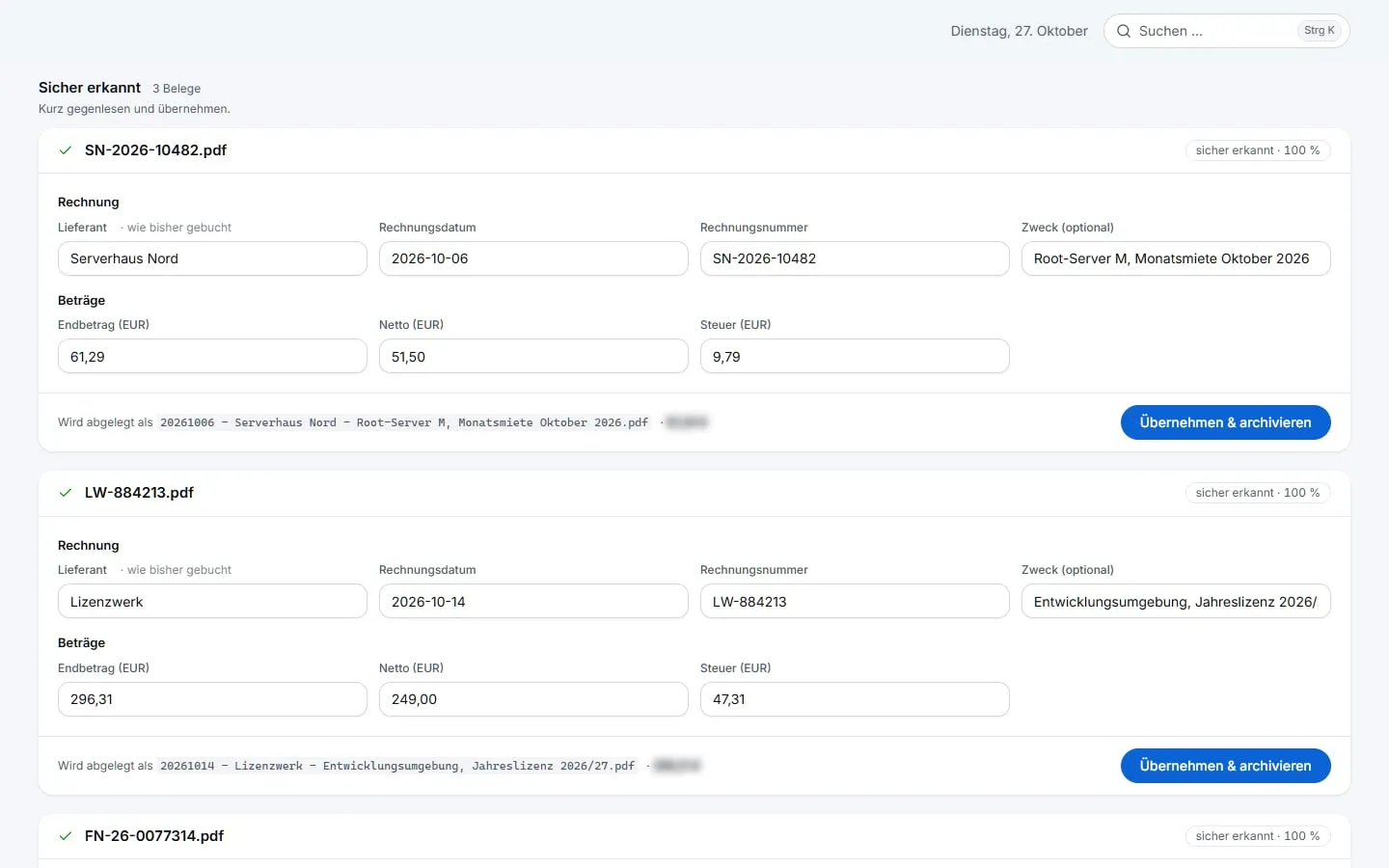Click the green checkmark next to FN-26-0077314.pdf
Image resolution: width=1389 pixels, height=868 pixels.
click(66, 836)
